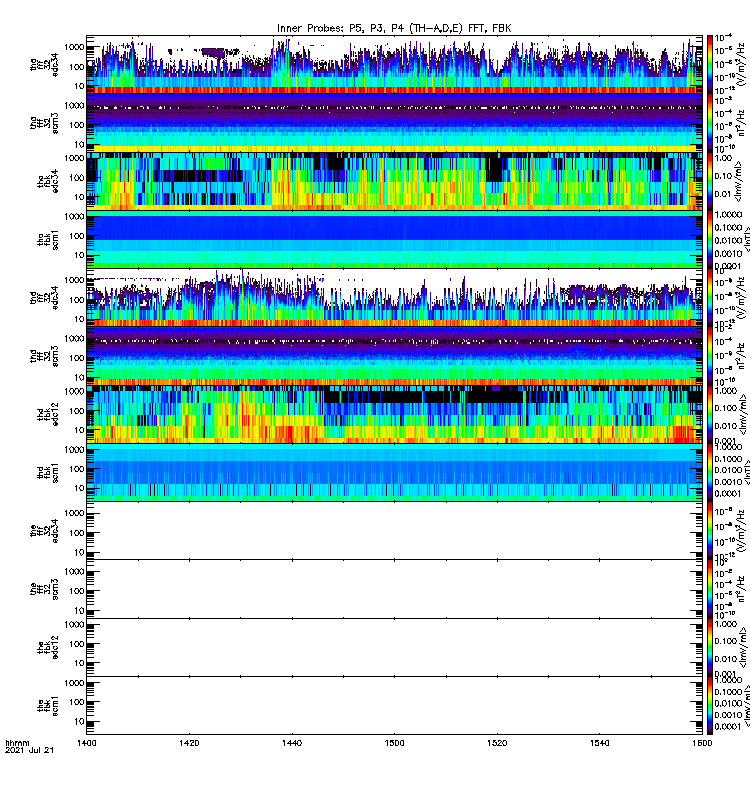Click inside the tha fbk edc34 spectrogram
The image size is (750, 800).
(394, 181)
